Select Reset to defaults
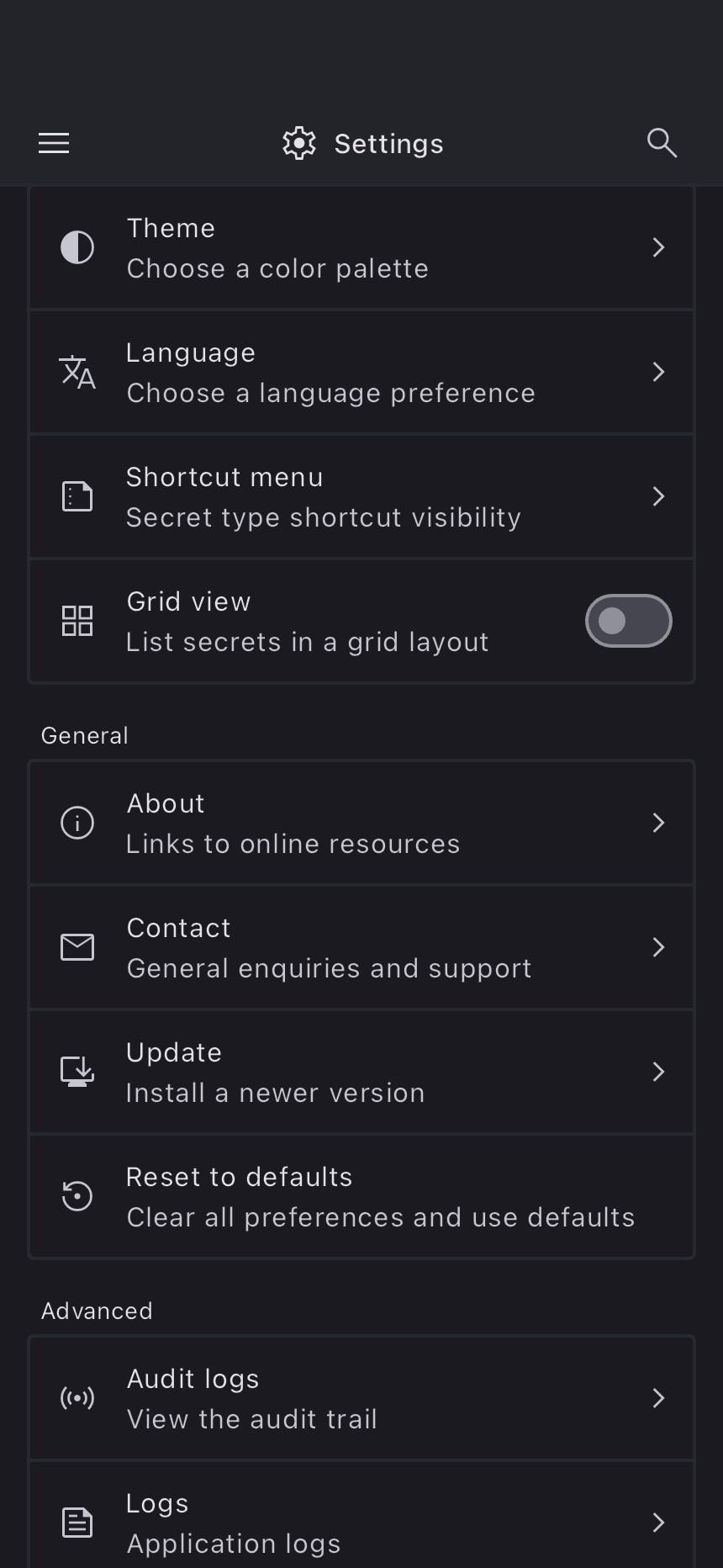The image size is (723, 1568). (361, 1196)
